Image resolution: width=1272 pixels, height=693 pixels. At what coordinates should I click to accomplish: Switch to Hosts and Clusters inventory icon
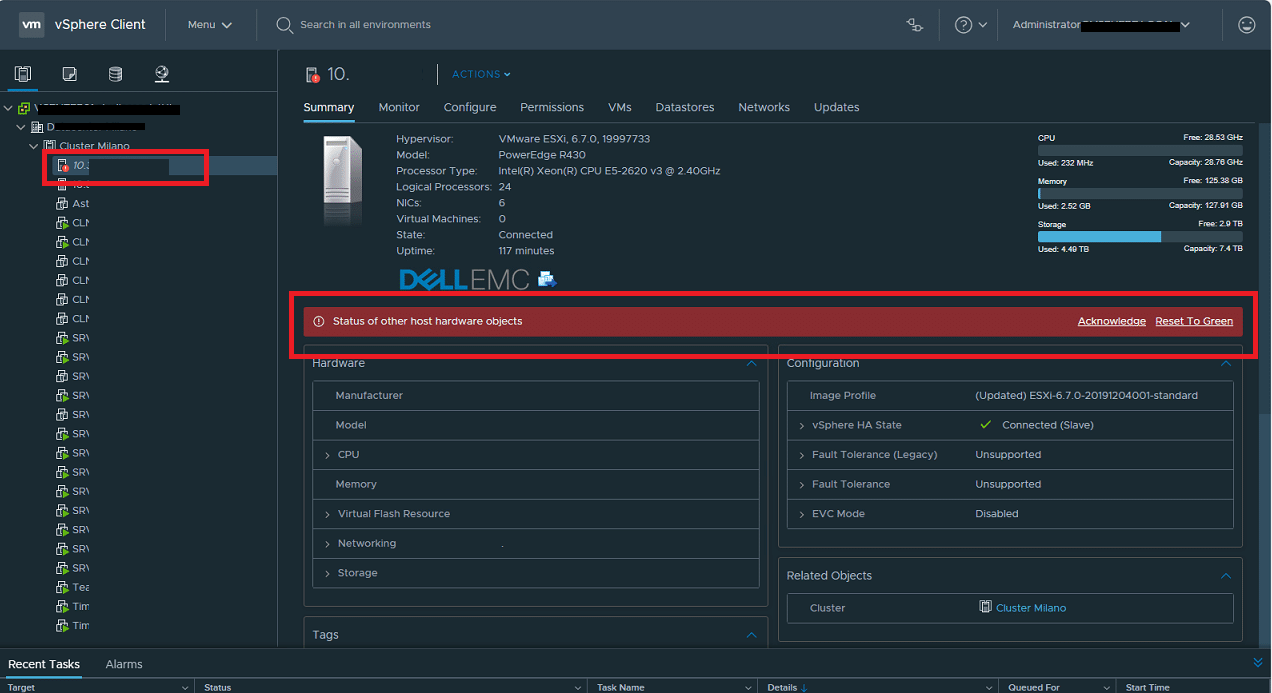[23, 74]
